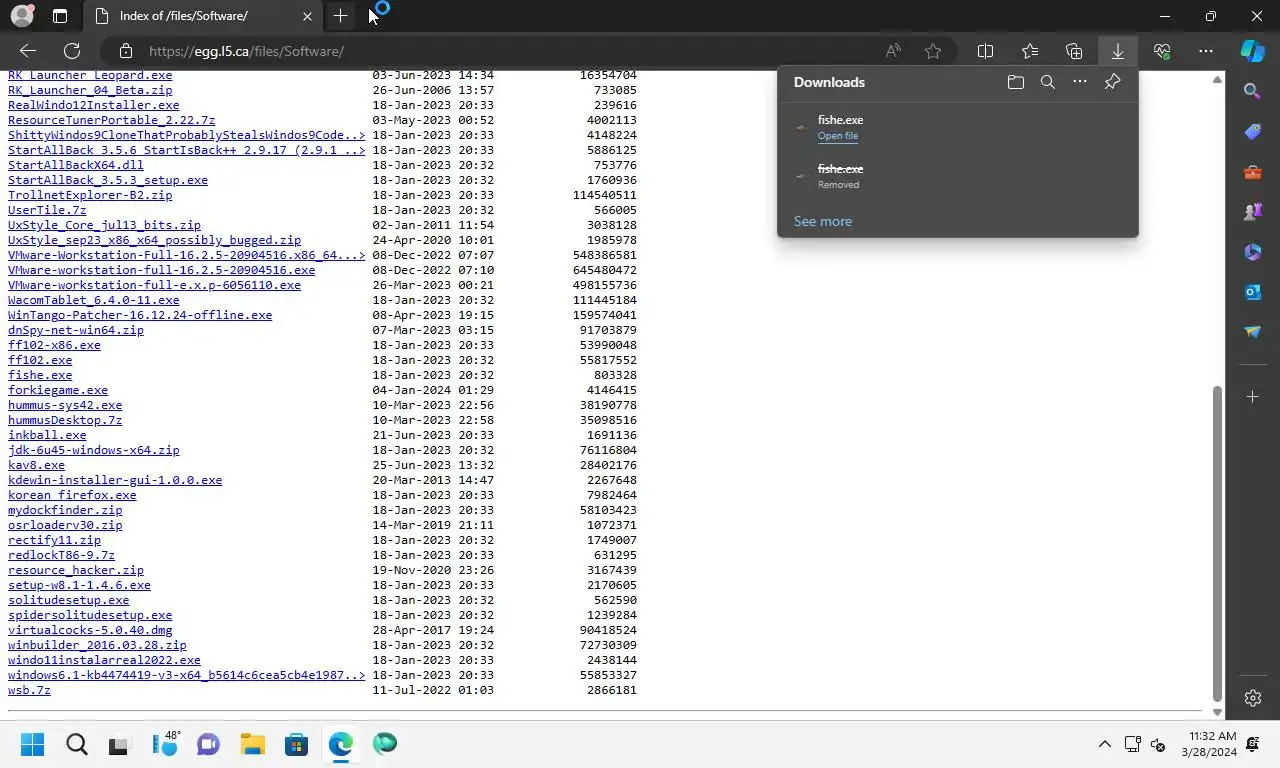Close the Index of /files/Software/ tab
Image resolution: width=1280 pixels, height=768 pixels.
[x=307, y=16]
